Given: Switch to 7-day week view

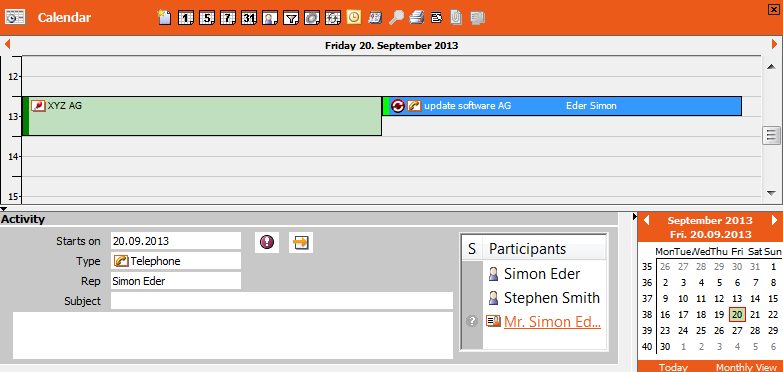Looking at the screenshot, I should 228,18.
